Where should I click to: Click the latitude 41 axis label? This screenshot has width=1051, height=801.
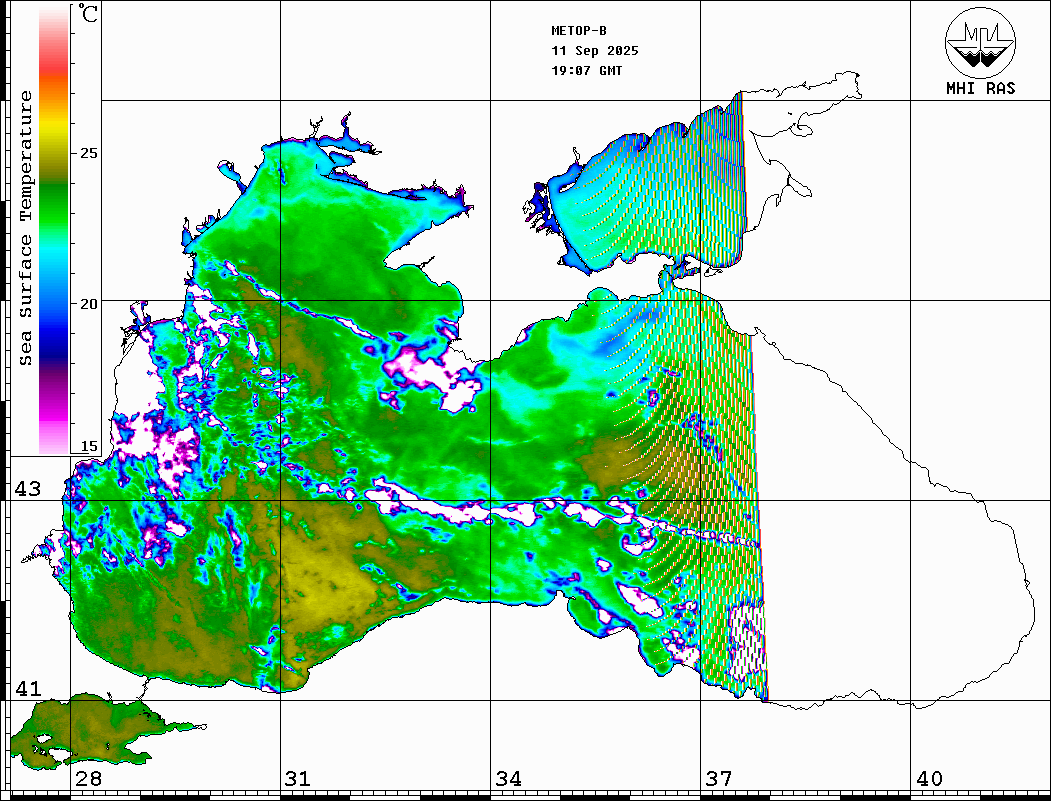(x=27, y=688)
